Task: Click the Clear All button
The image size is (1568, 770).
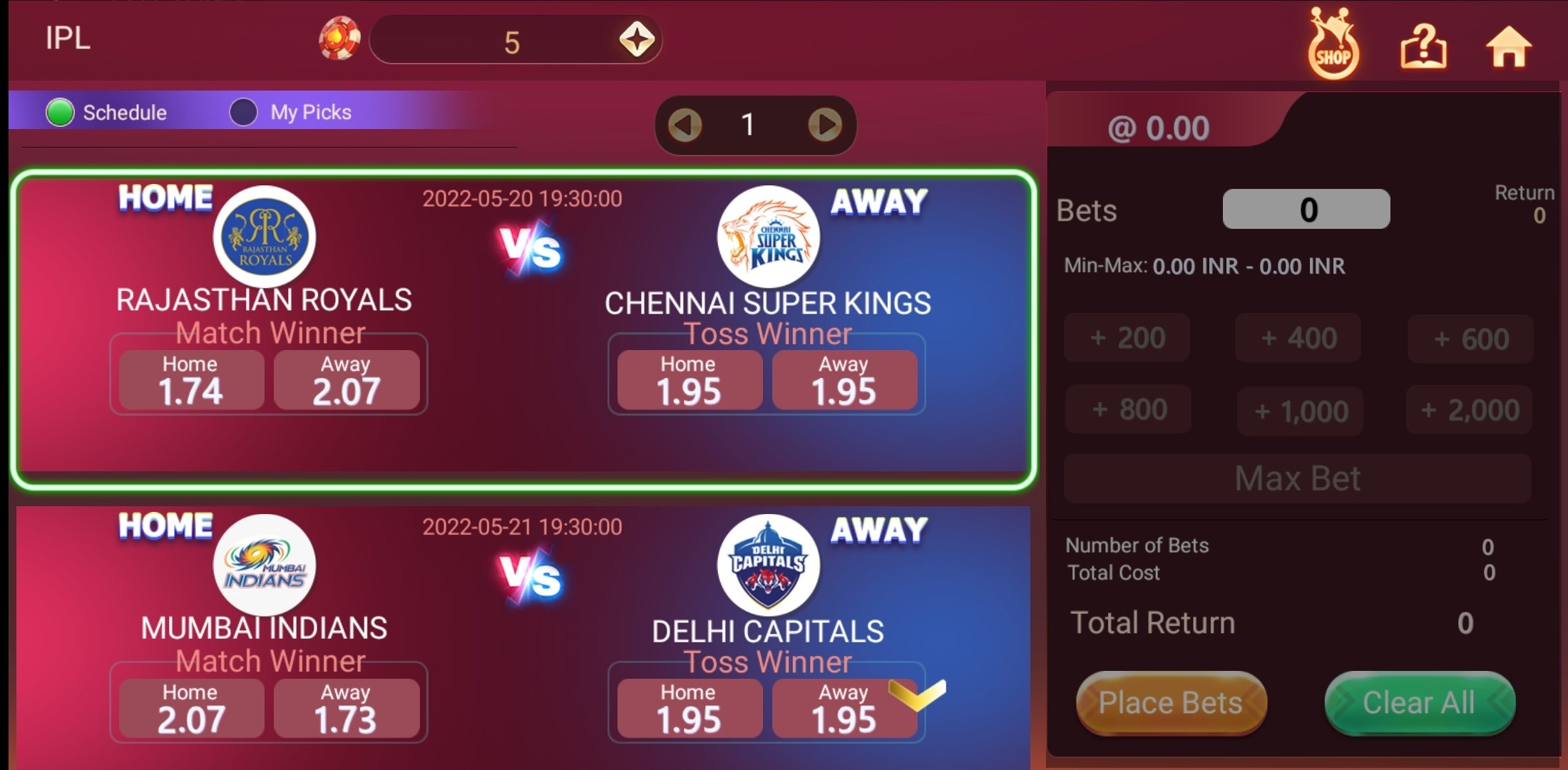Action: tap(1419, 703)
